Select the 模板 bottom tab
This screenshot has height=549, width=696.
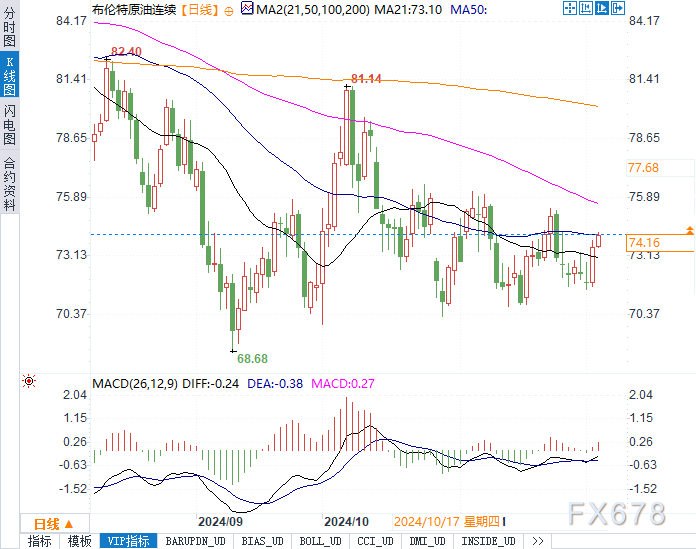coord(79,541)
